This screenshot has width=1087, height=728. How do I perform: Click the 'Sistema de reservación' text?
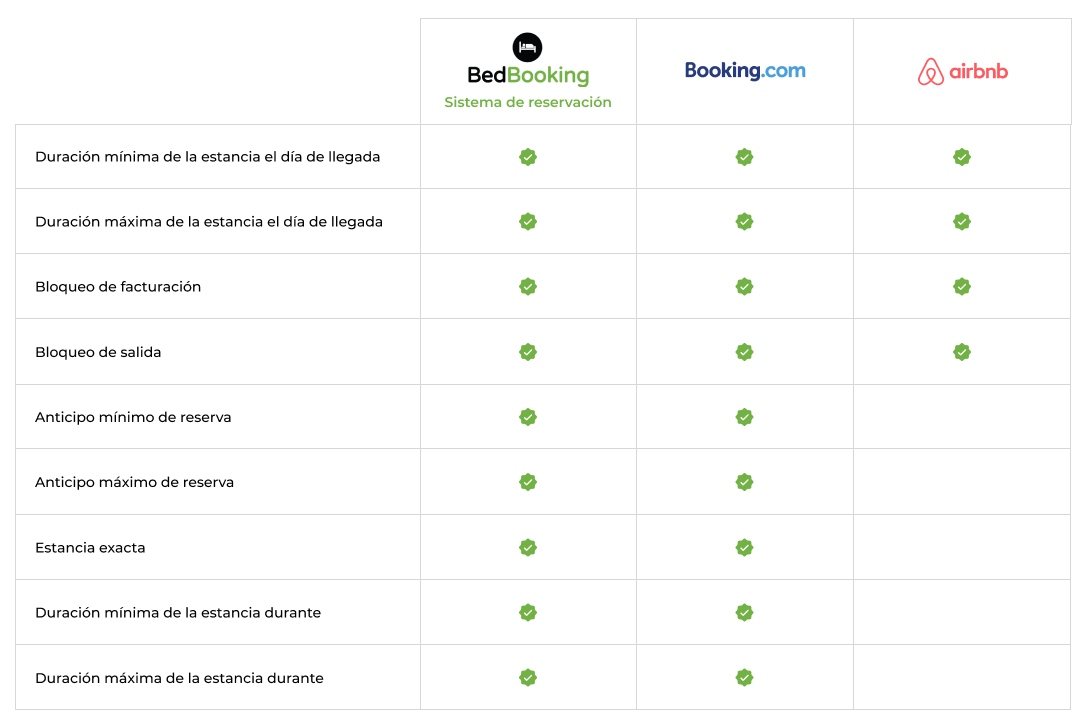[x=528, y=103]
